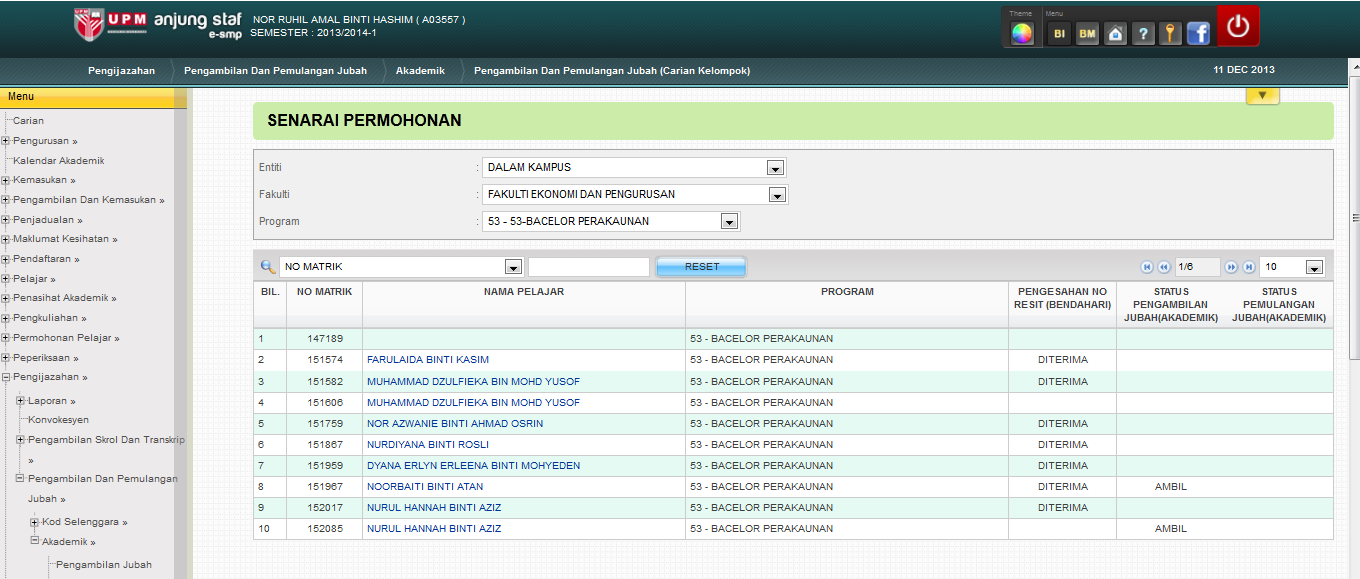Click the AMBIL status in row 8
This screenshot has height=579, width=1360.
point(1171,487)
